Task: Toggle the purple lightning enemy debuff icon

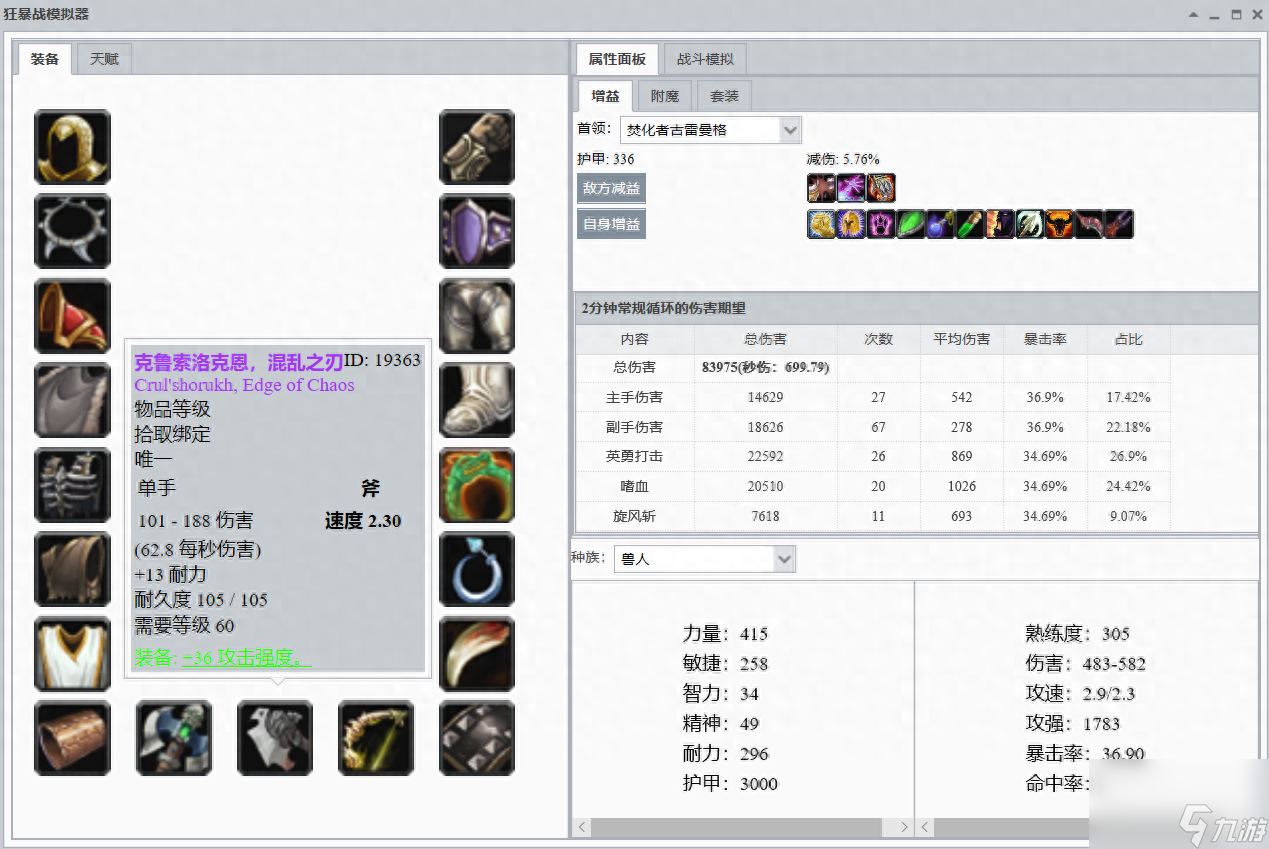Action: (x=851, y=188)
